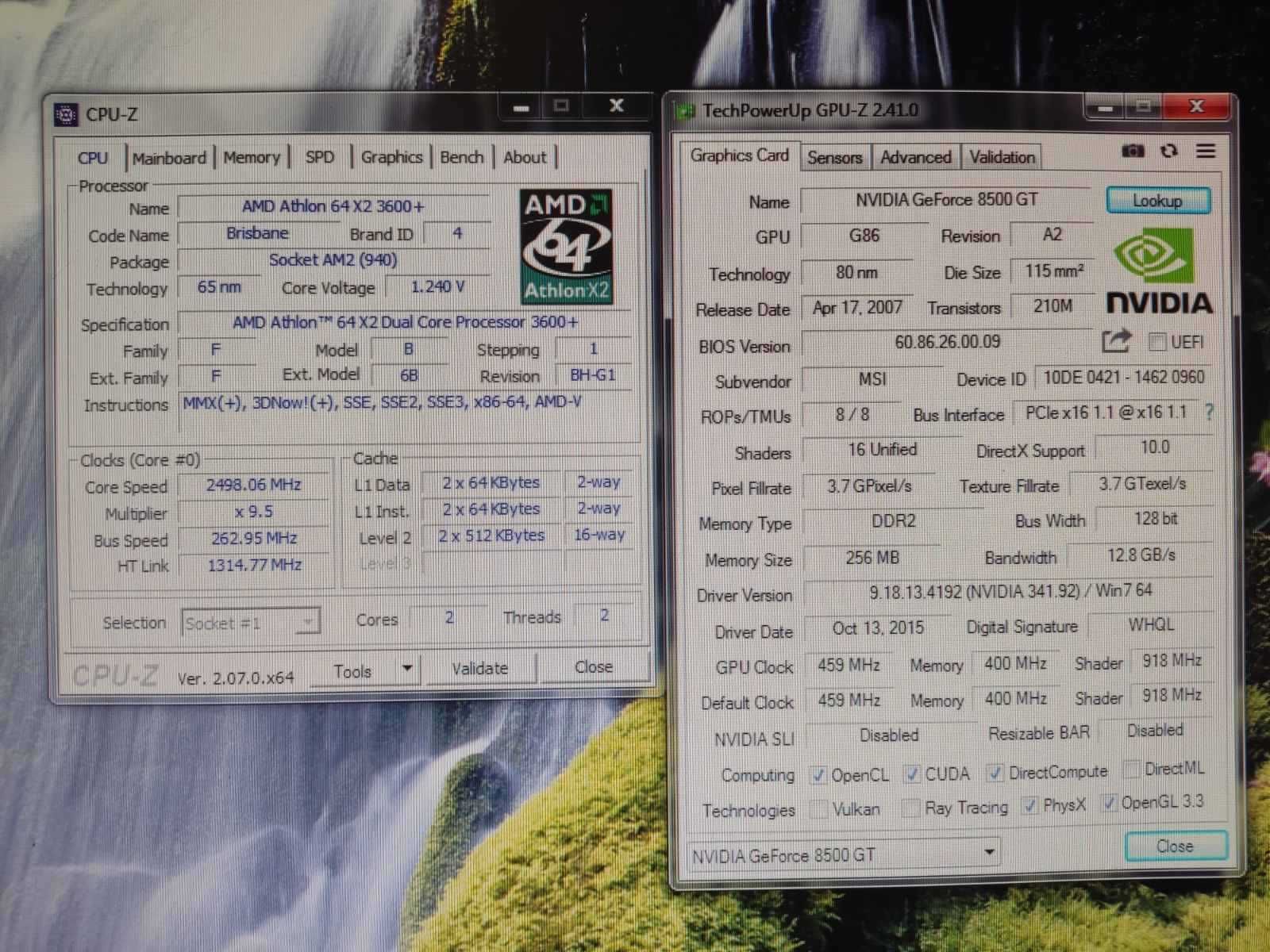Click the Close button in GPU-Z

click(1176, 846)
